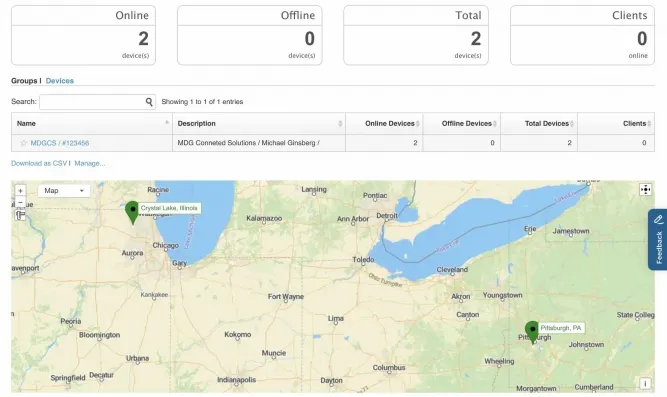Open the Feedback side panel

coord(658,240)
